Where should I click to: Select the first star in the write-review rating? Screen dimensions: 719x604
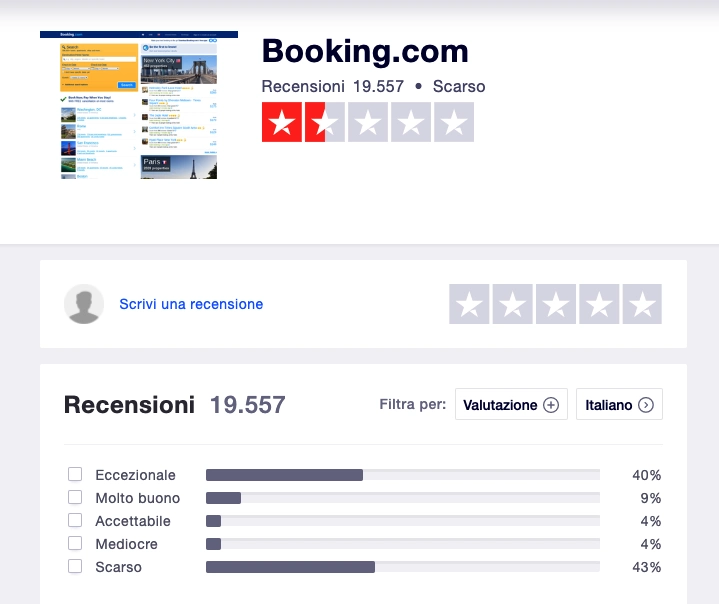(469, 304)
